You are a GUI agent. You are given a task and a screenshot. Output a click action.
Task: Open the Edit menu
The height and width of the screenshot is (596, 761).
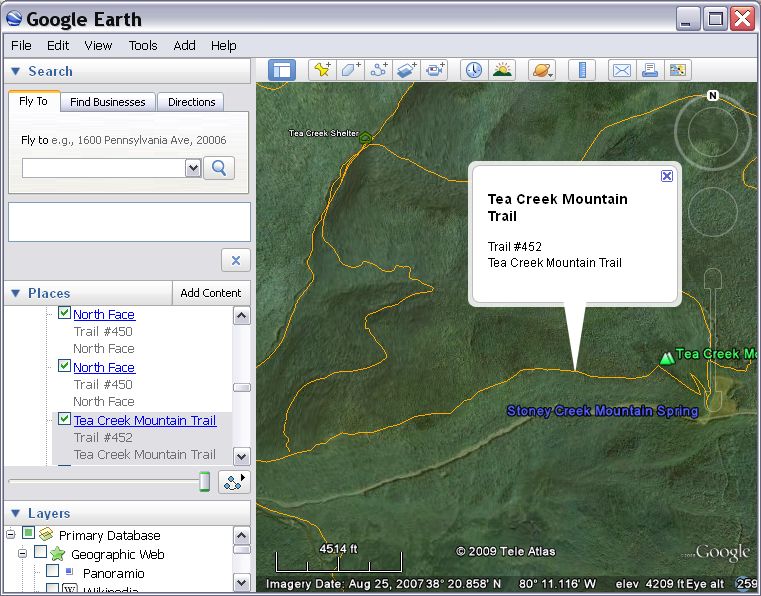(x=58, y=46)
